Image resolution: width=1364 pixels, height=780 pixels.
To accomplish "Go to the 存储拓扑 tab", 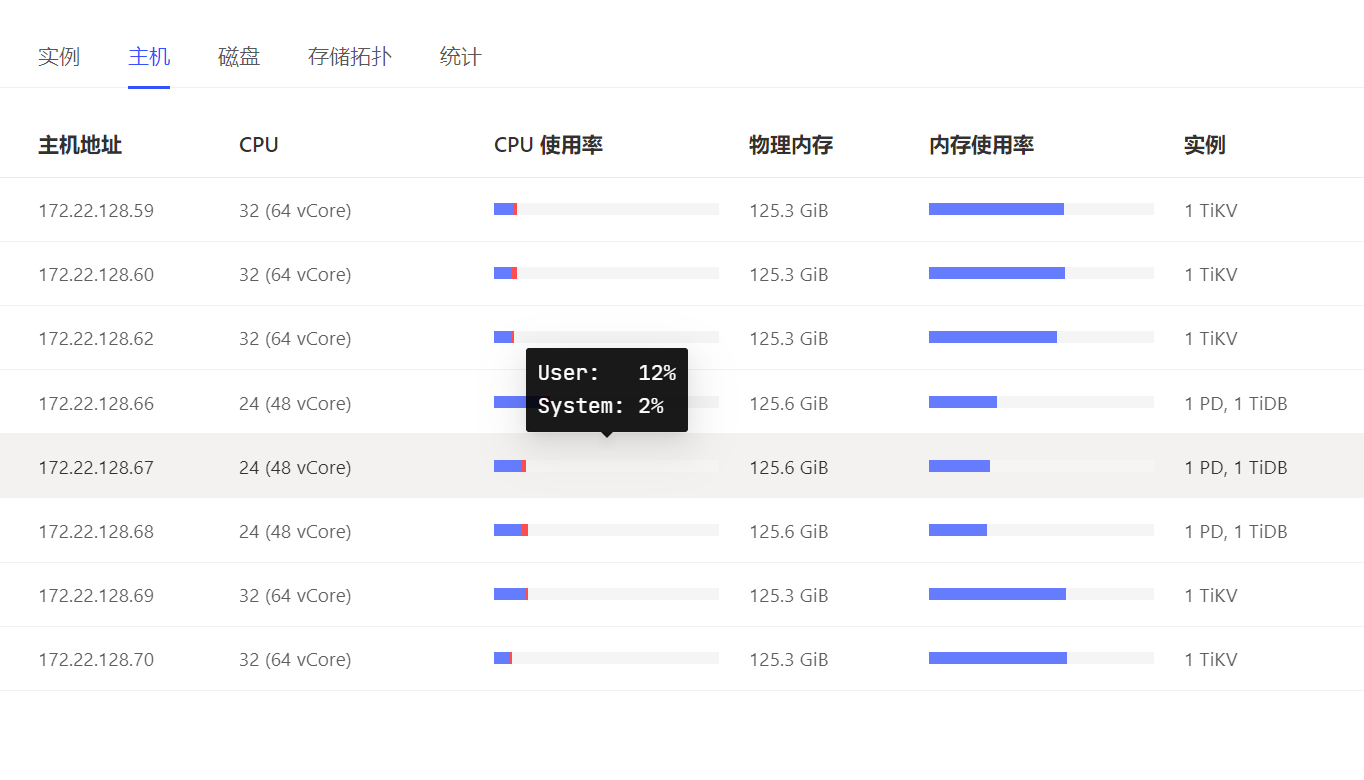I will [x=350, y=57].
